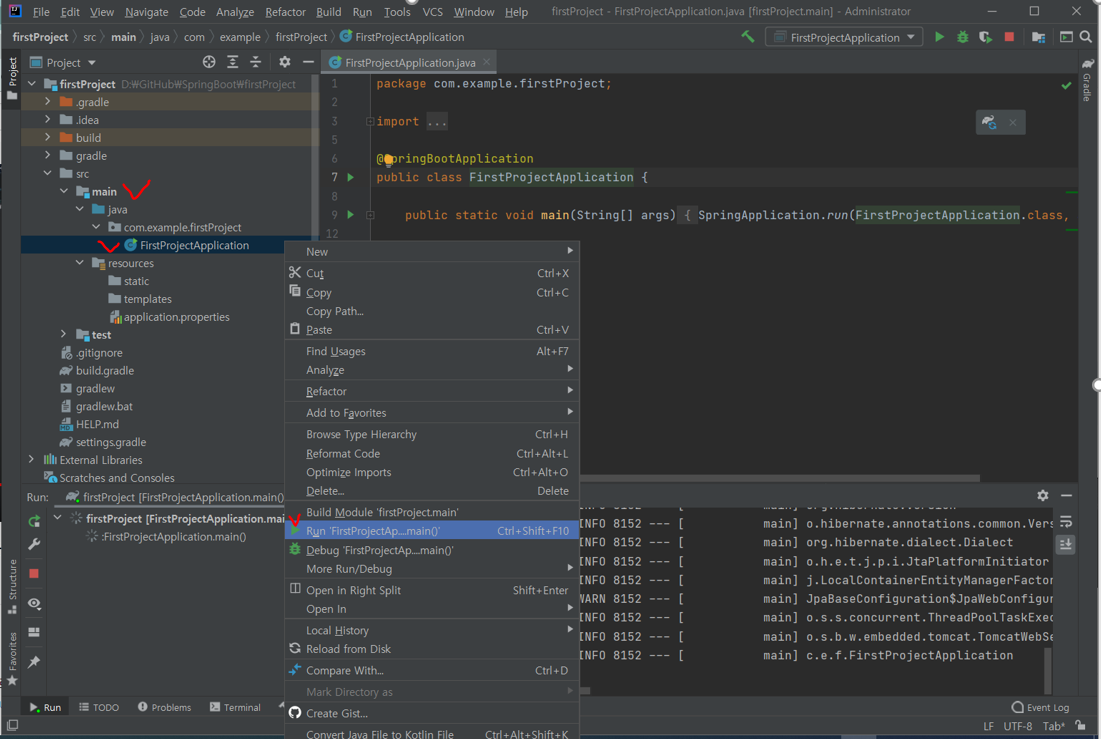Stop process with red square in Run panel
Screen dimensions: 1101x739
34,573
